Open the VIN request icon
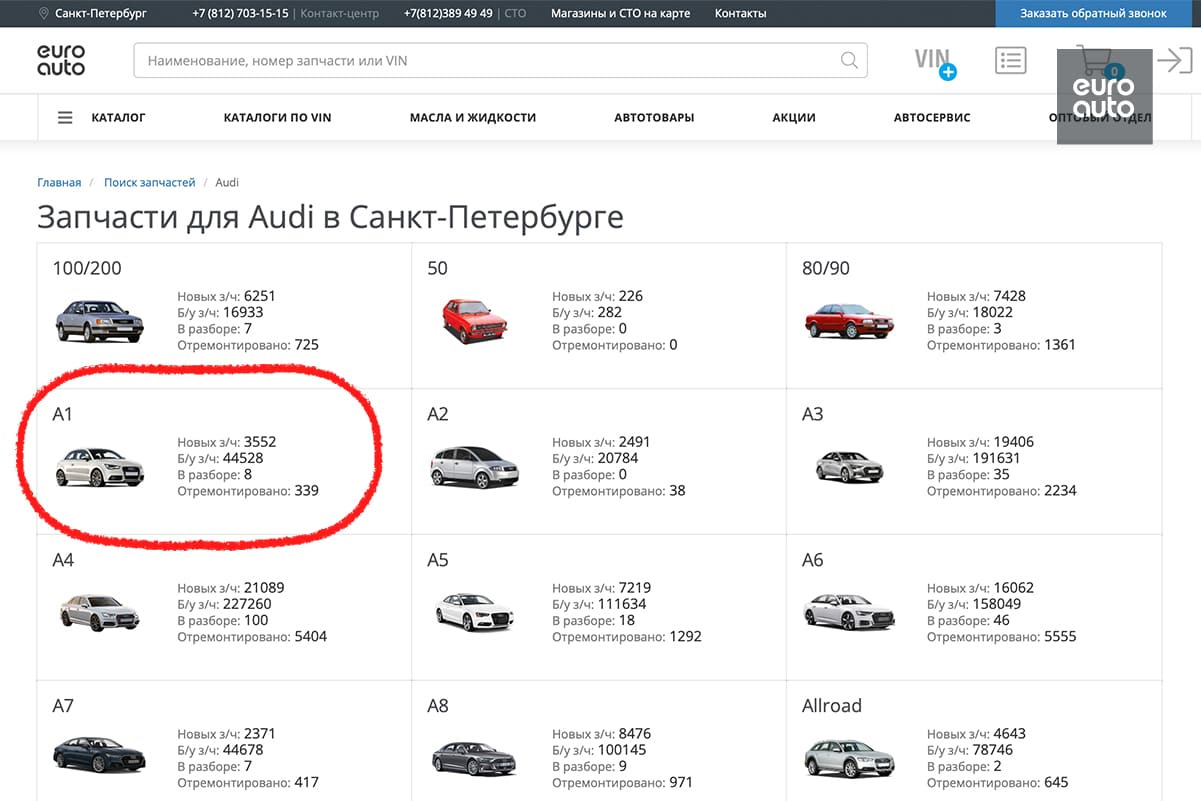1201x801 pixels. click(935, 61)
